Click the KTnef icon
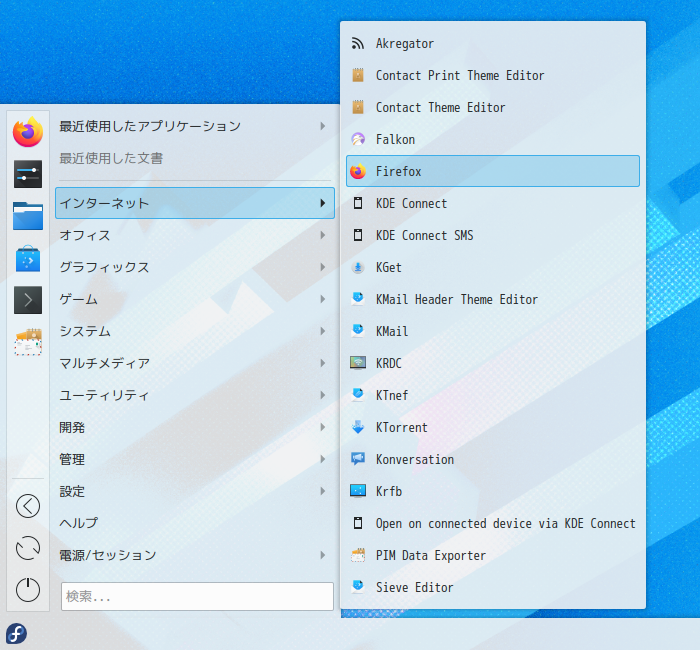700x650 pixels. click(x=358, y=395)
